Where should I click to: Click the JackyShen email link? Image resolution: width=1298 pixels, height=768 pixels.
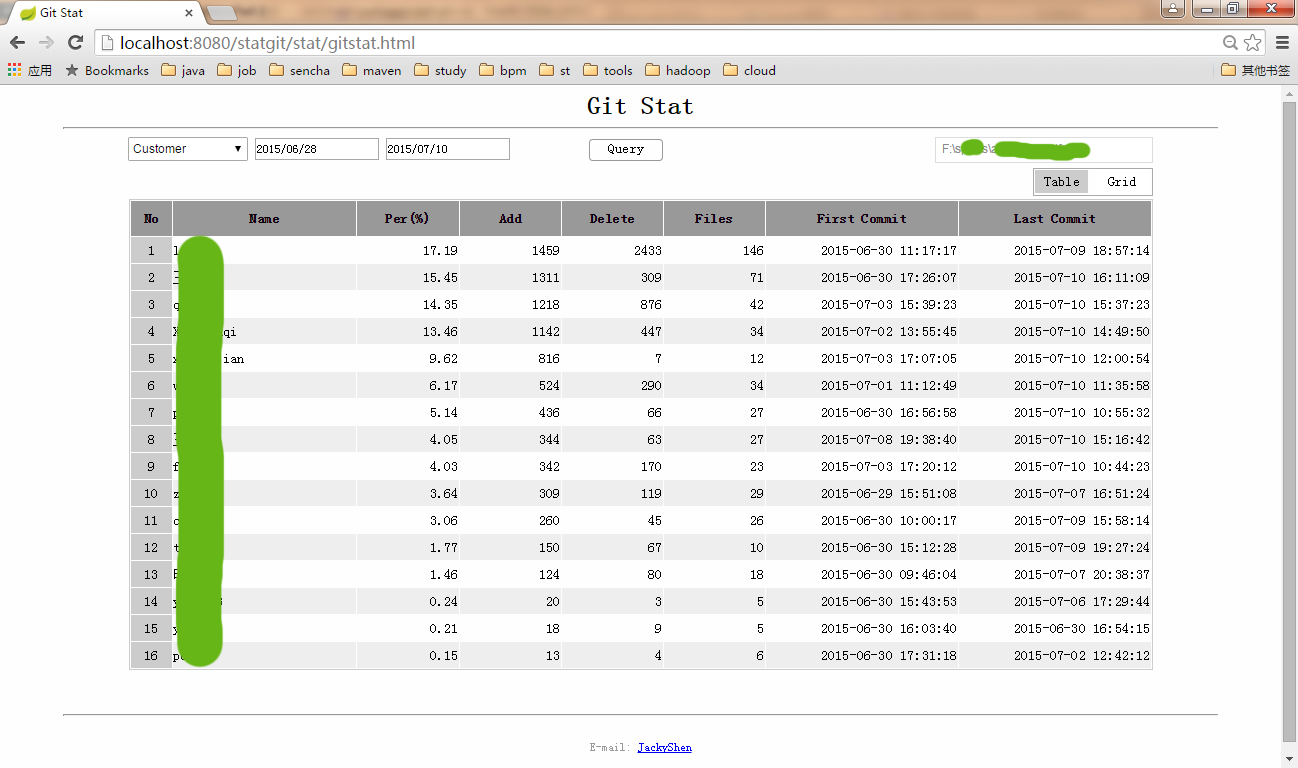[664, 747]
